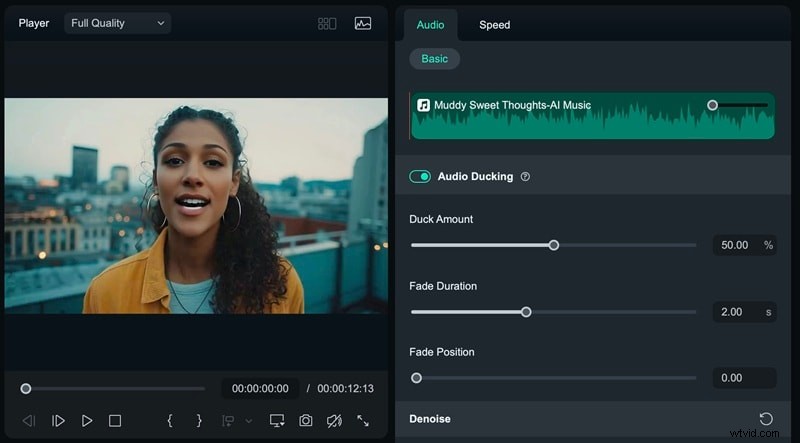800x443 pixels.
Task: Click the Muddy Sweet Thoughts-AI Music waveform
Action: [x=593, y=116]
